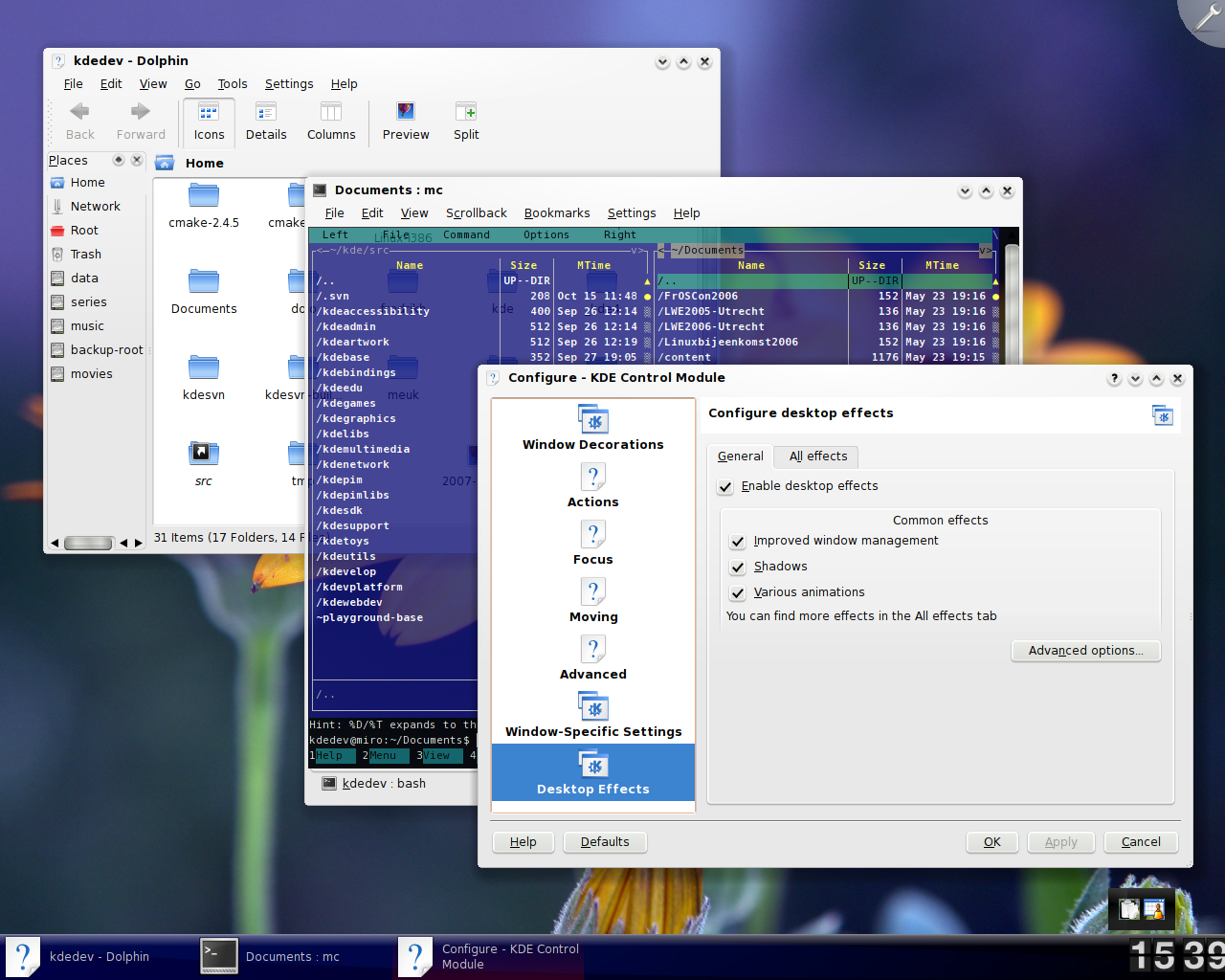
Task: Open mc's Options menu
Action: click(x=546, y=235)
